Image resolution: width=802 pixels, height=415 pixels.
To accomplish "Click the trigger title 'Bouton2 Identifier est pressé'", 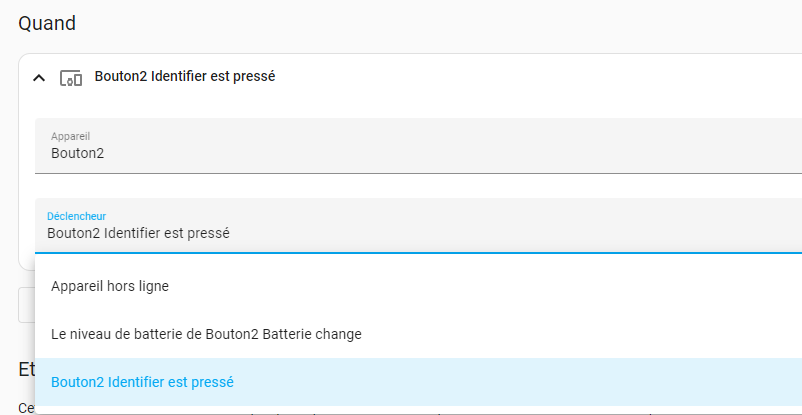I will pos(184,76).
